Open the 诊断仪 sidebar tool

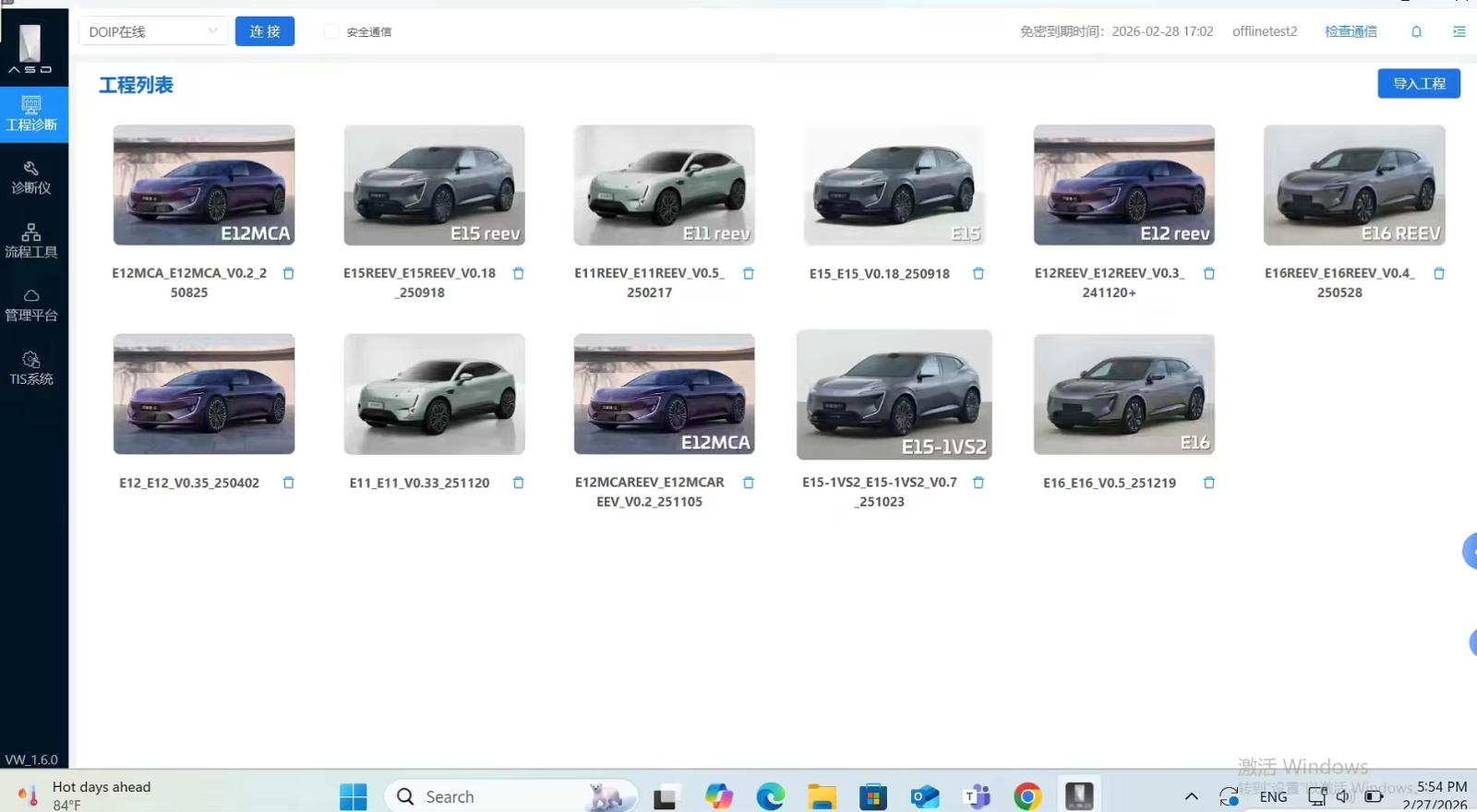coord(31,177)
